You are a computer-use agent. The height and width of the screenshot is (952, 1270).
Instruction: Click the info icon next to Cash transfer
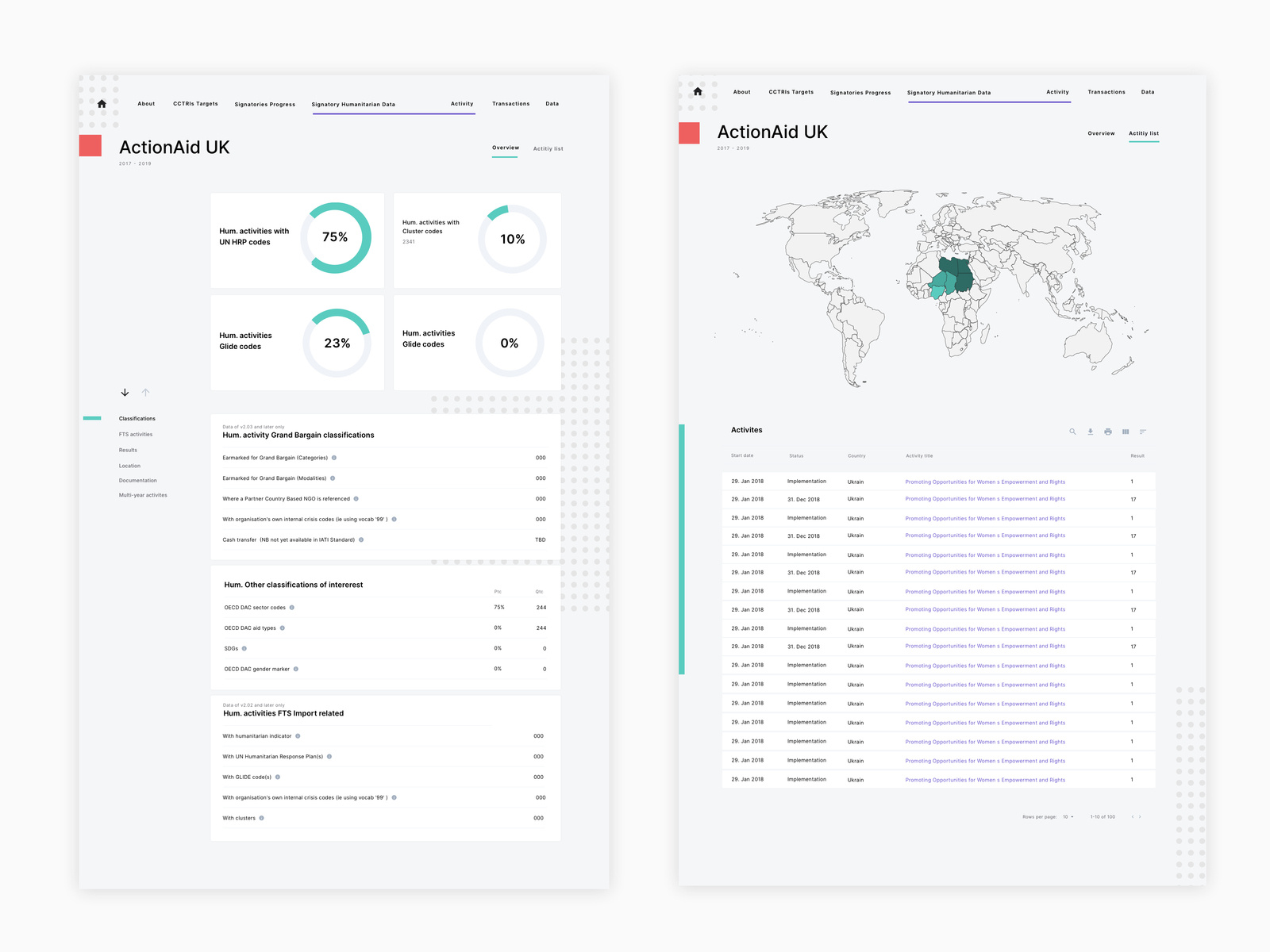362,539
